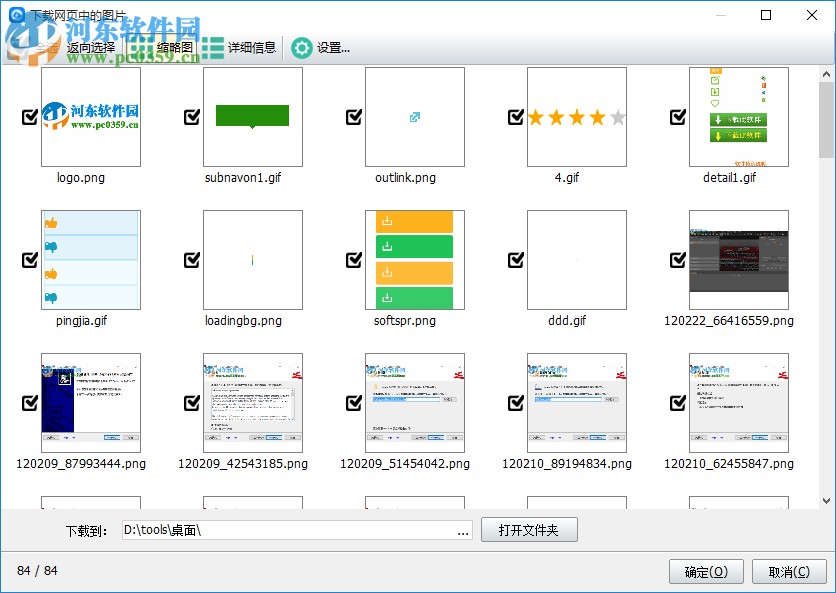This screenshot has width=836, height=593.
Task: Click the 120222_66416559.png file name
Action: pos(729,320)
